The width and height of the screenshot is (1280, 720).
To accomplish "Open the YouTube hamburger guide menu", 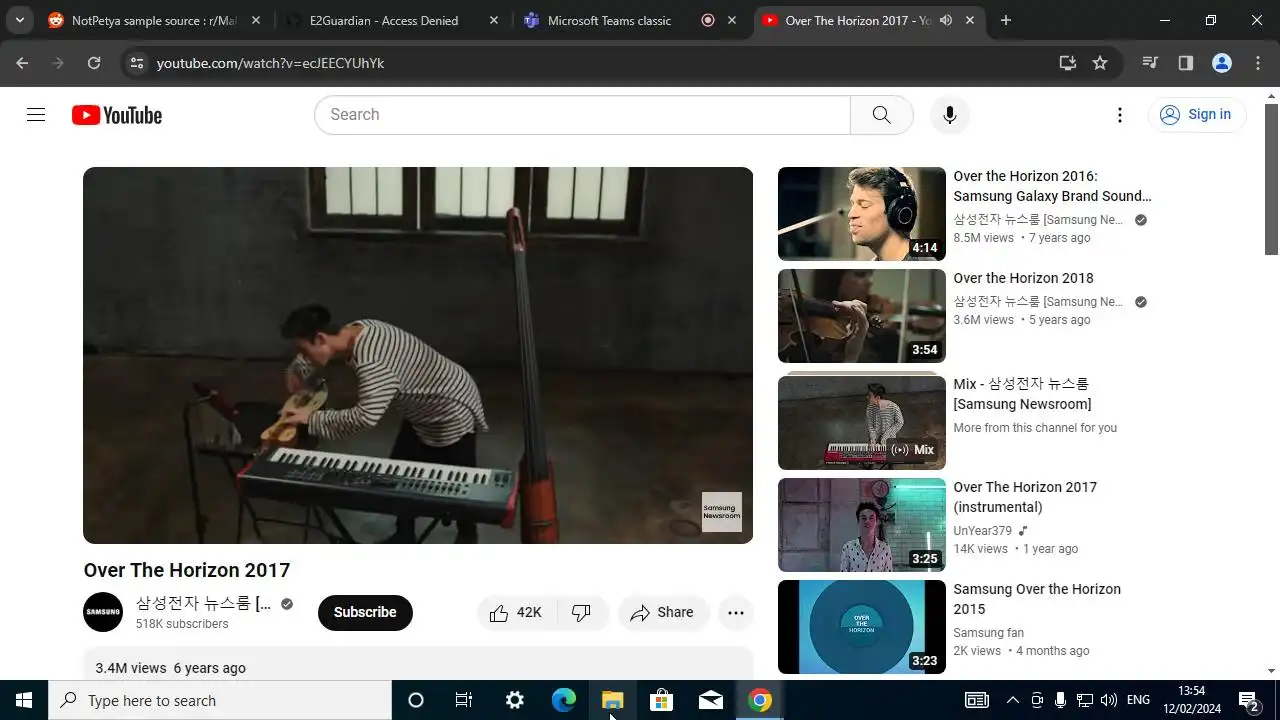I will click(36, 115).
